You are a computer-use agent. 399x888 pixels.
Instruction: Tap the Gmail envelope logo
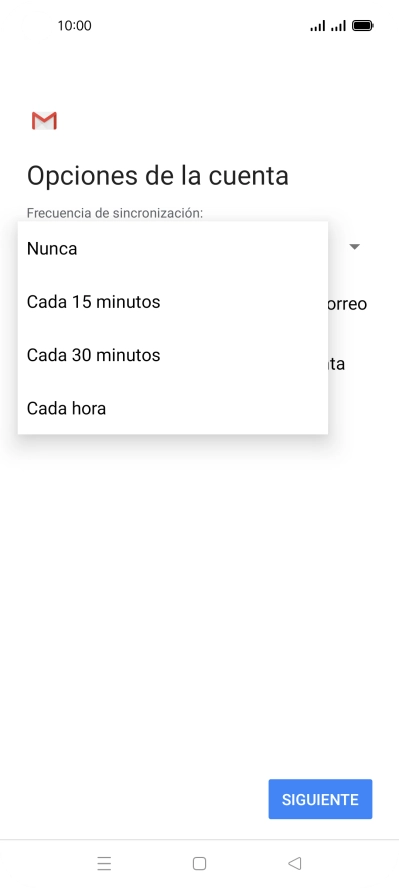(44, 121)
